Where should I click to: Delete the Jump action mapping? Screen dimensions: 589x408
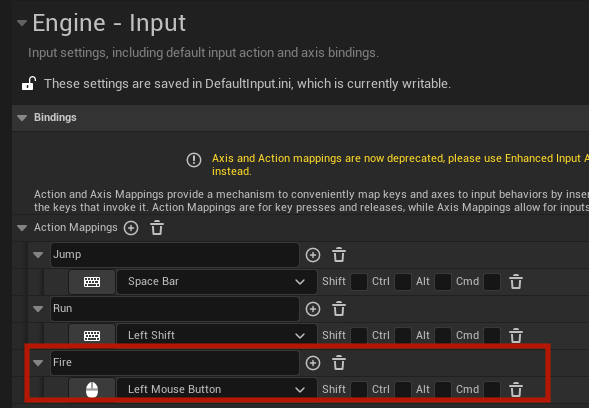click(x=339, y=255)
